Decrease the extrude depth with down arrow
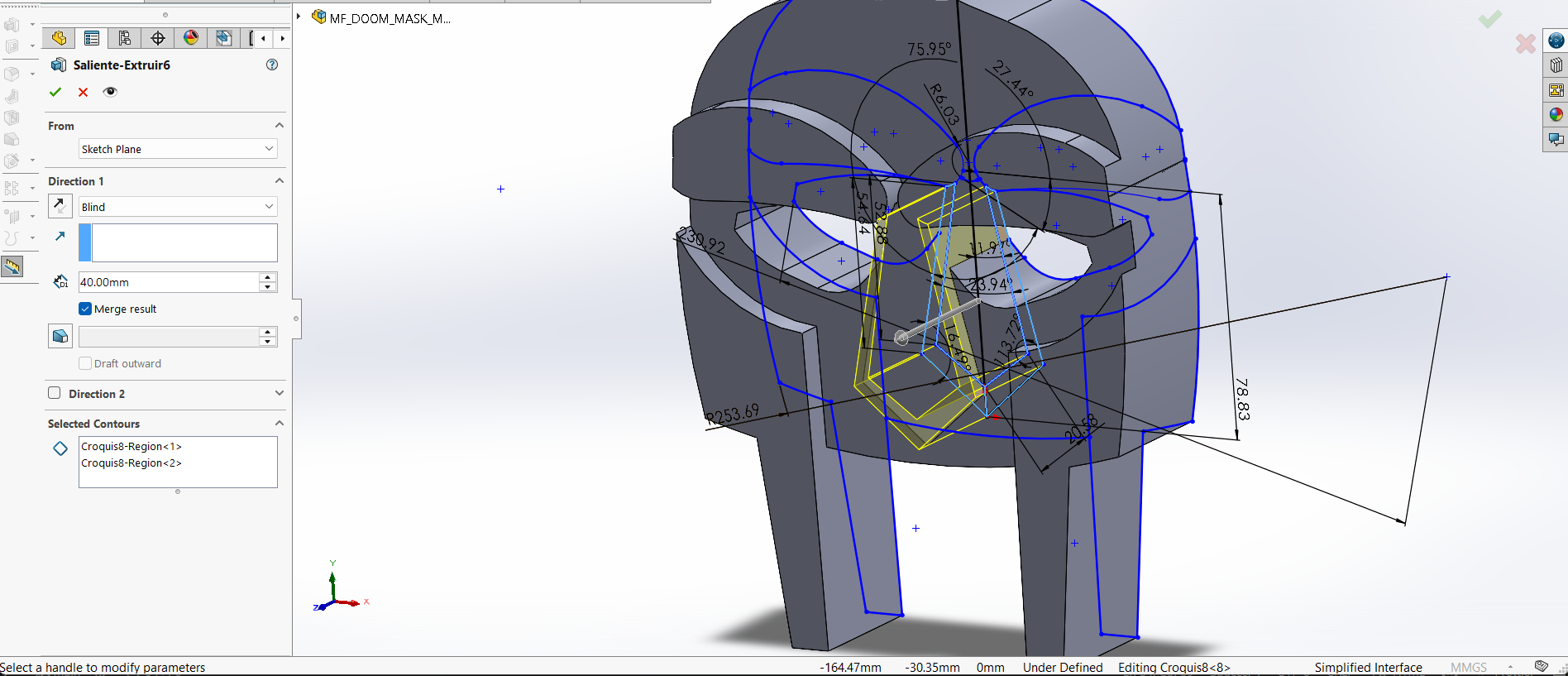1568x676 pixels. pyautogui.click(x=268, y=287)
